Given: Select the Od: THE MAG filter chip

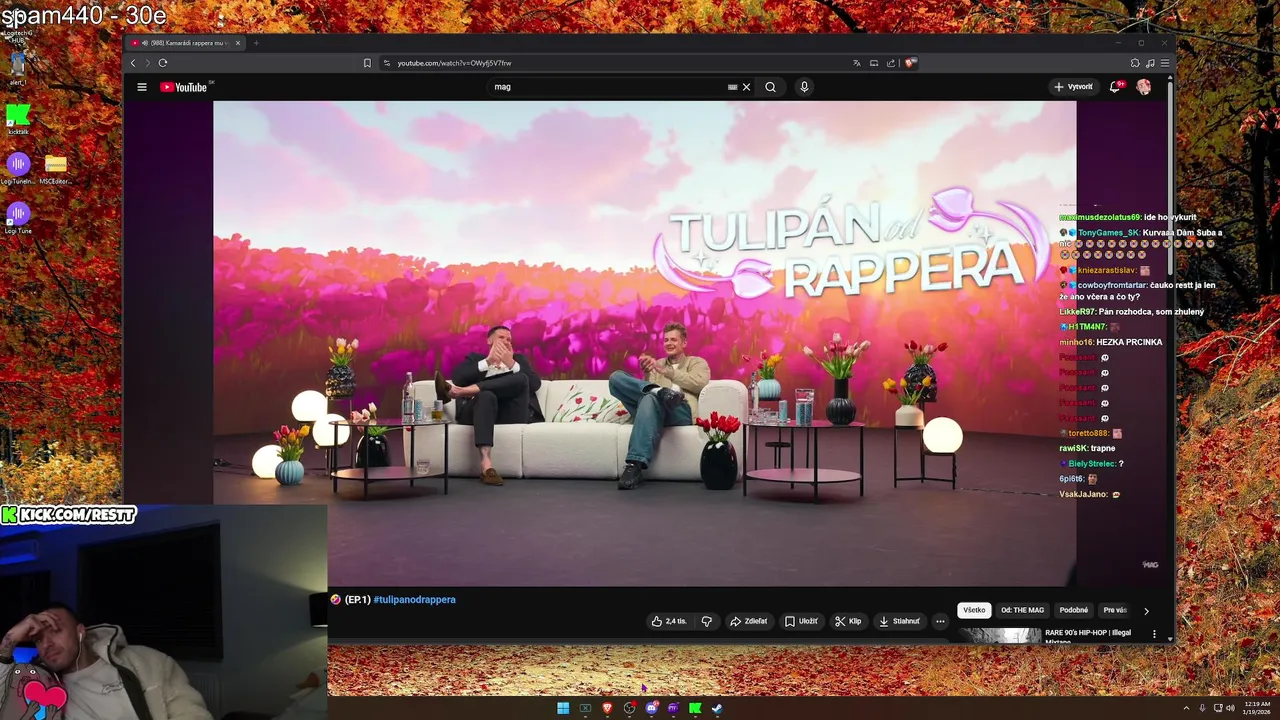Looking at the screenshot, I should click(x=1022, y=610).
